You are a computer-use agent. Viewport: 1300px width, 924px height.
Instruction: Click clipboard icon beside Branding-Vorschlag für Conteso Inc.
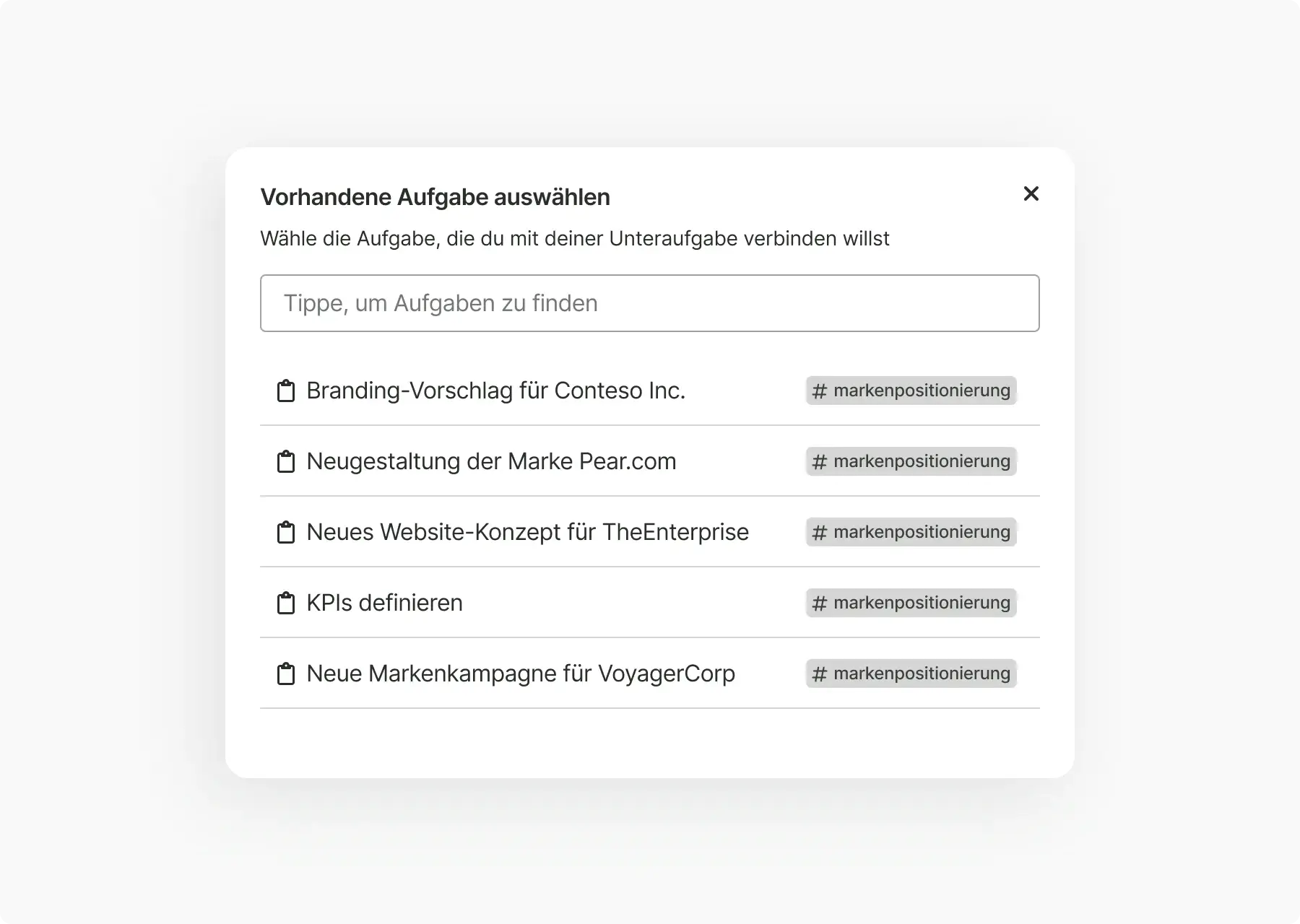[286, 391]
